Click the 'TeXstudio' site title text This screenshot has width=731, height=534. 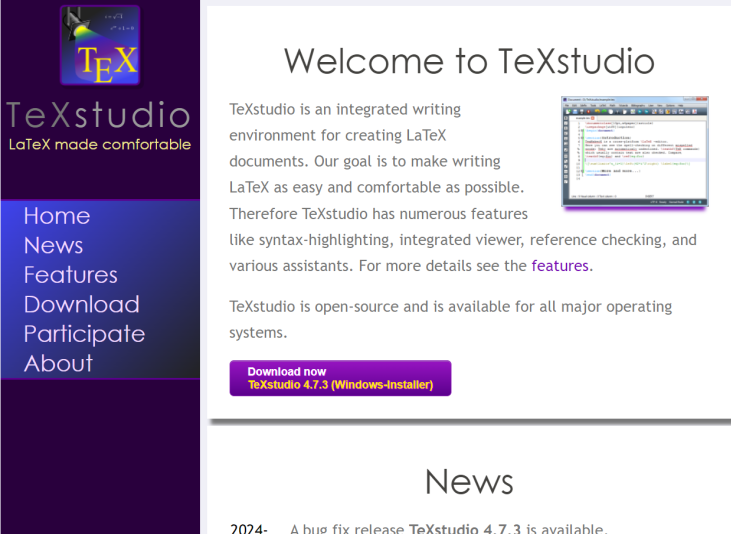pos(98,115)
